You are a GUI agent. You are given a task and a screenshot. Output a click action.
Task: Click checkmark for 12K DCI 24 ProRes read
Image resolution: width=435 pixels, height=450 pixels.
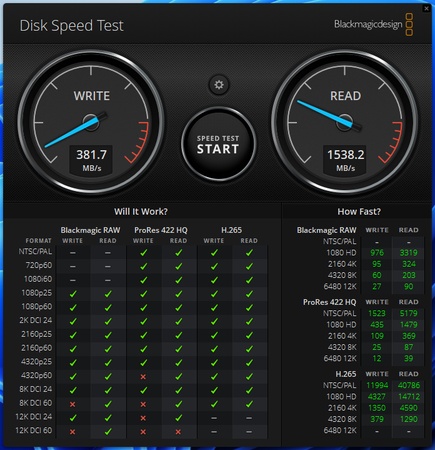[x=179, y=417]
